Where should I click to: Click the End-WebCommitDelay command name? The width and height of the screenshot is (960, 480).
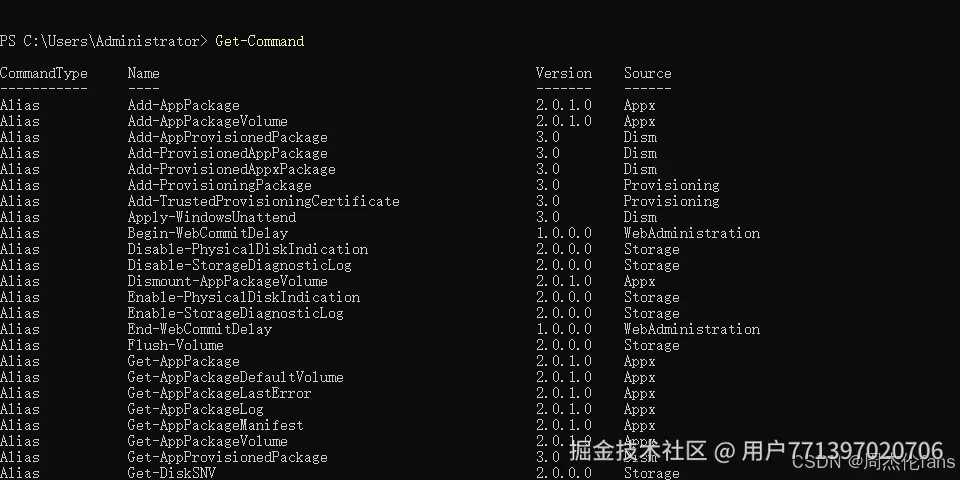click(200, 329)
